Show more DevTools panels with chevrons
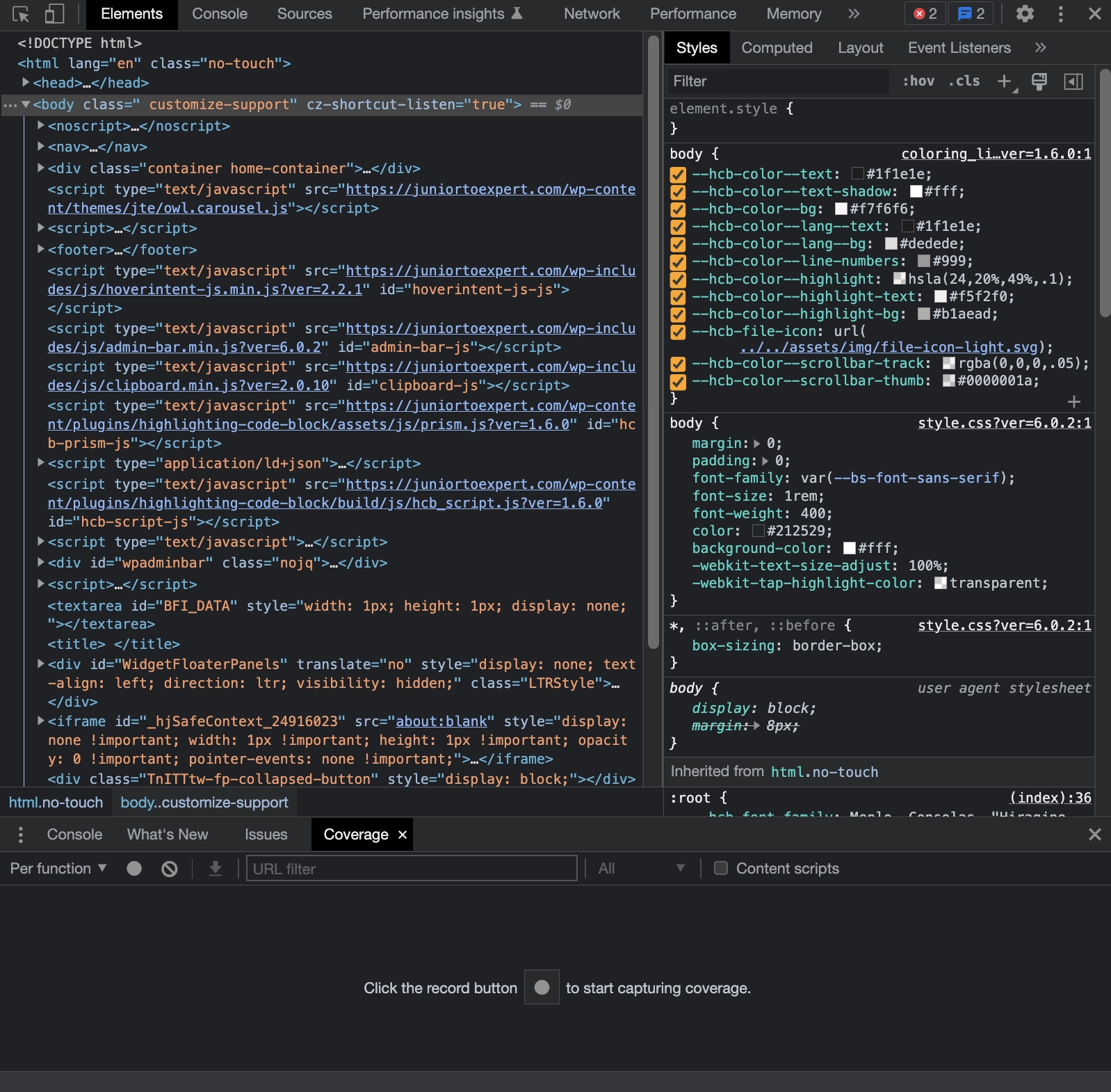The width and height of the screenshot is (1111, 1092). [854, 14]
